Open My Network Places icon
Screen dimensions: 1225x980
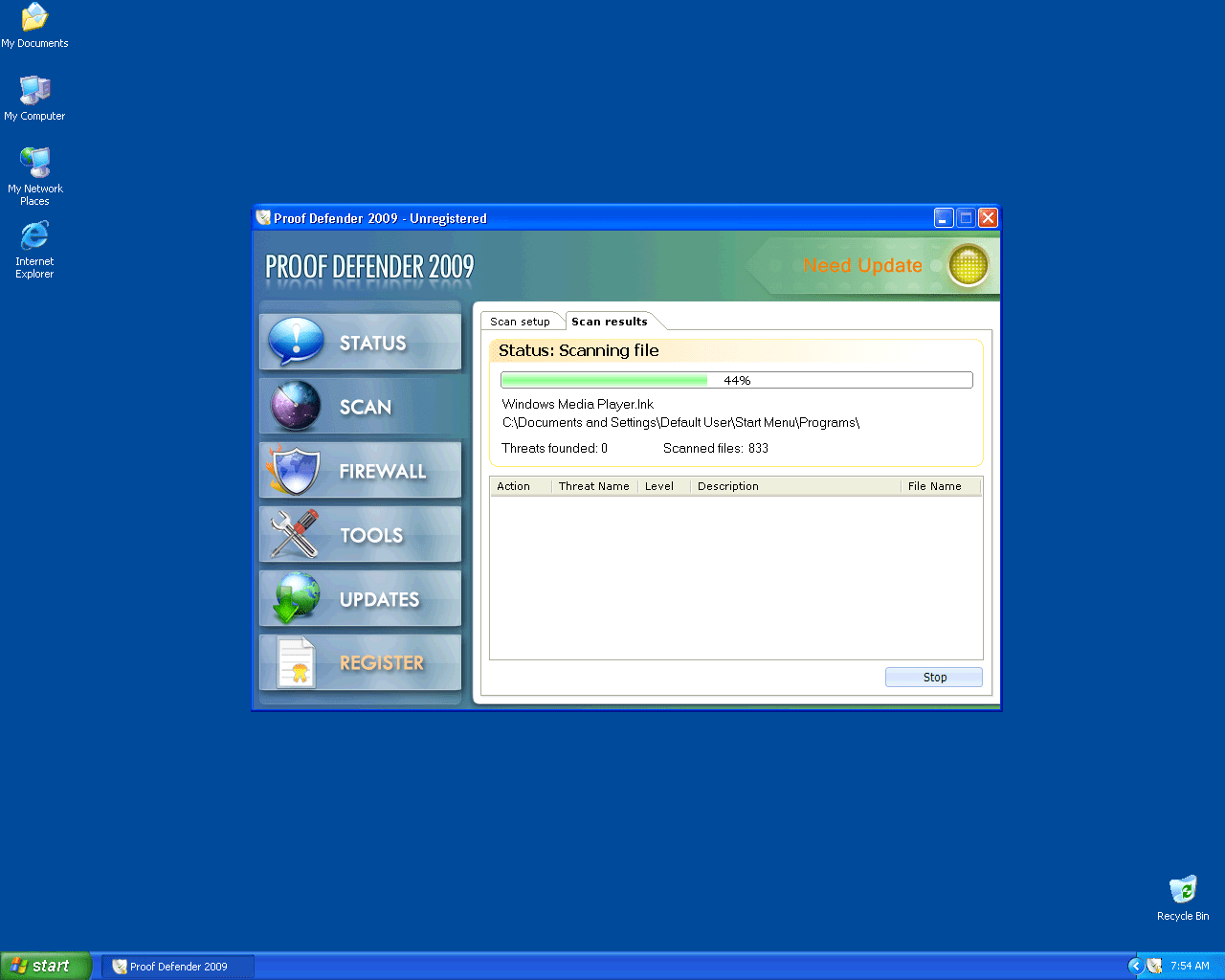(34, 163)
